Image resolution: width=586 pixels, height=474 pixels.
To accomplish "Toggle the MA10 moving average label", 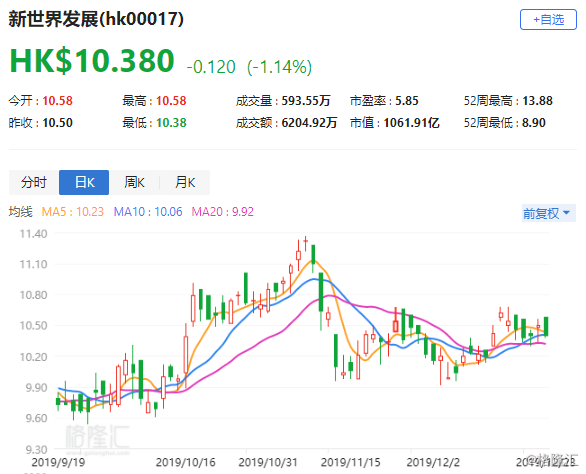I will point(148,212).
